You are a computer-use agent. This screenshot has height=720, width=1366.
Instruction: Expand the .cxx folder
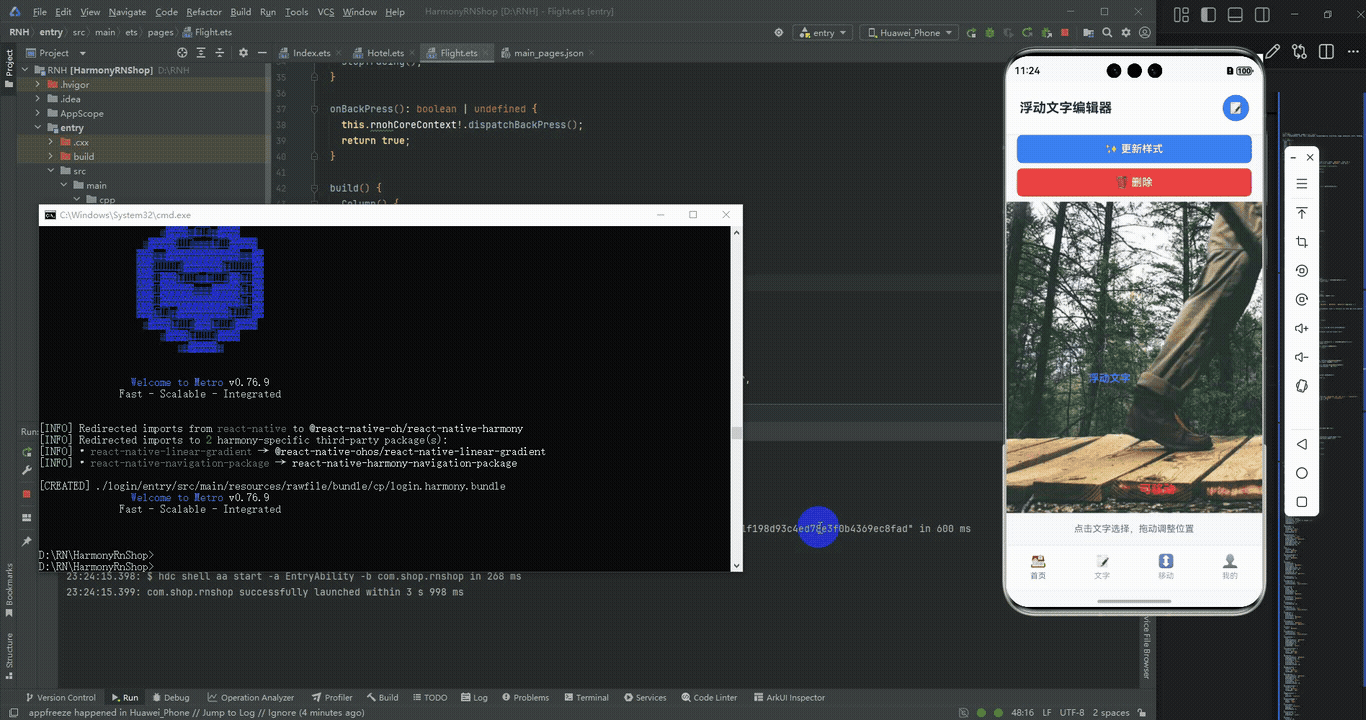[x=51, y=142]
